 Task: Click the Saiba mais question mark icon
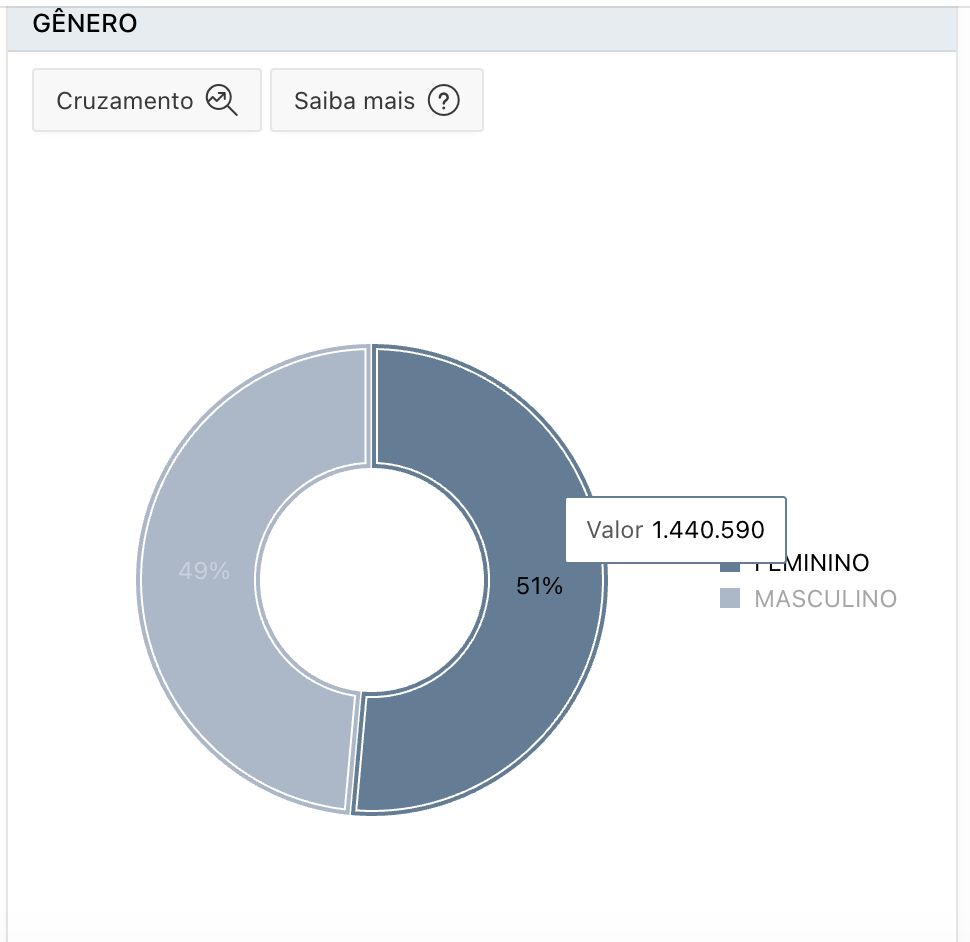(444, 100)
